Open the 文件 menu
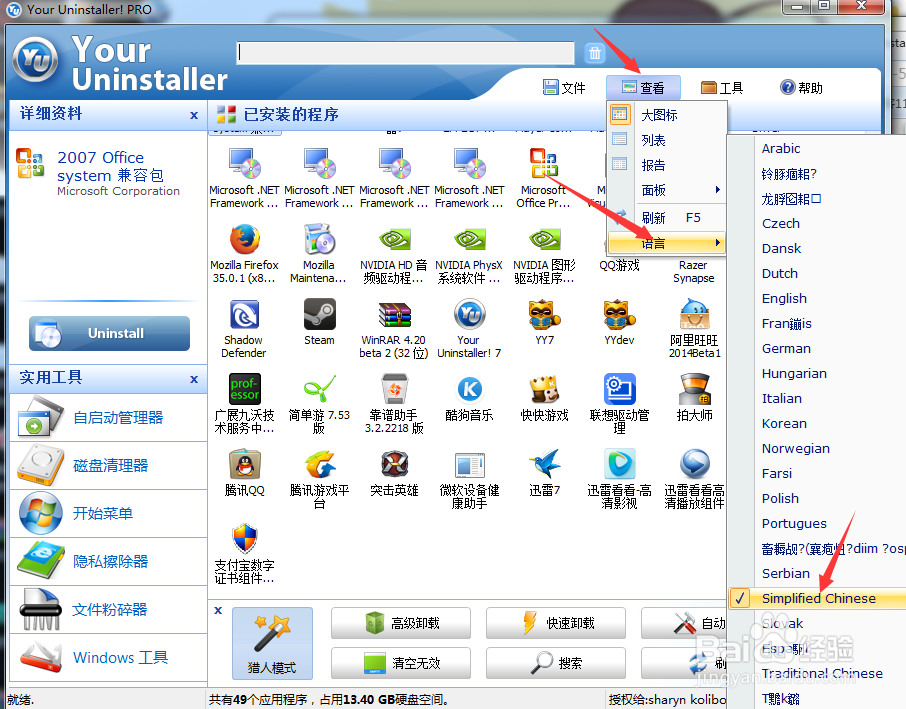This screenshot has height=709, width=906. pos(564,88)
